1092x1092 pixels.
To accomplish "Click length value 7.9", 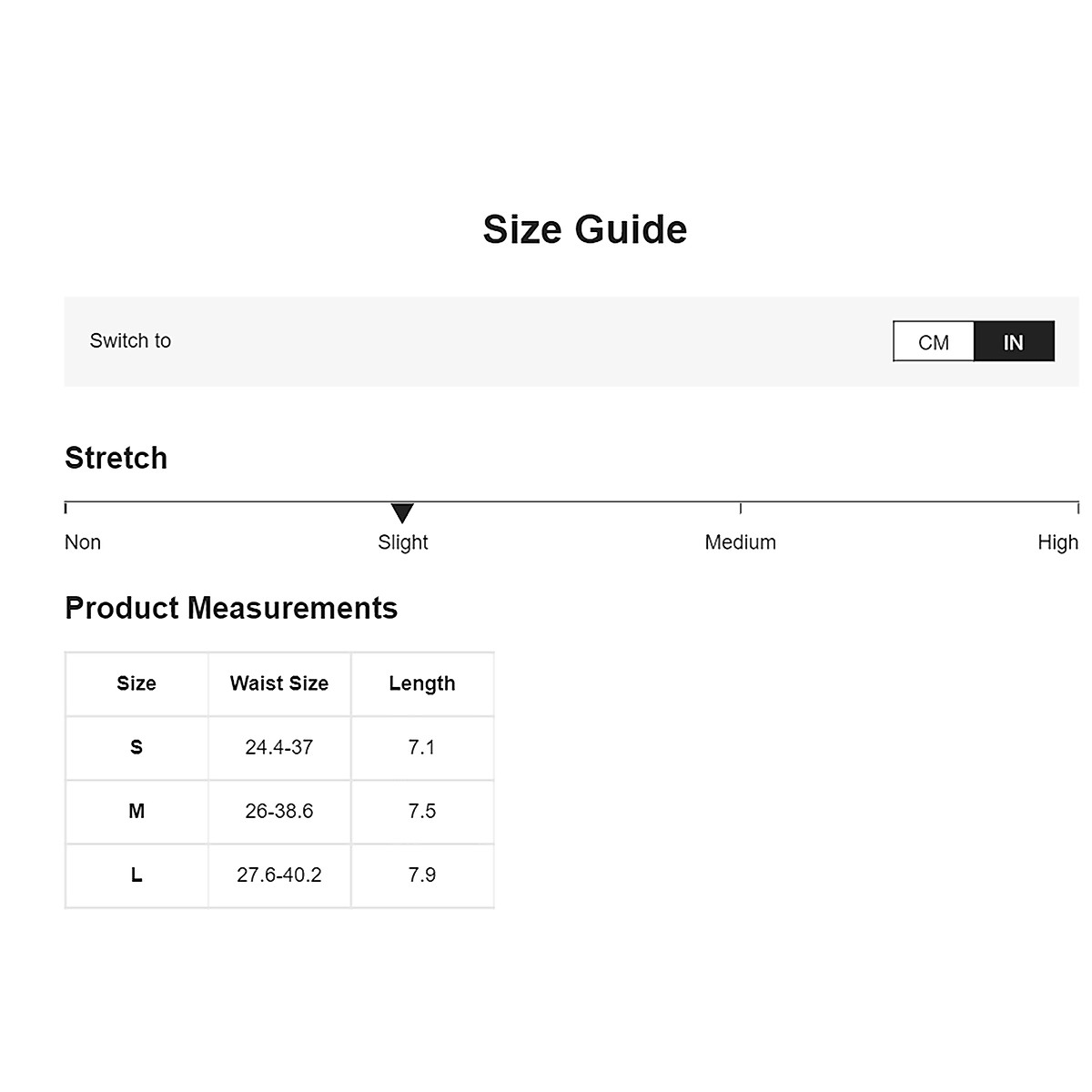I will pos(421,875).
